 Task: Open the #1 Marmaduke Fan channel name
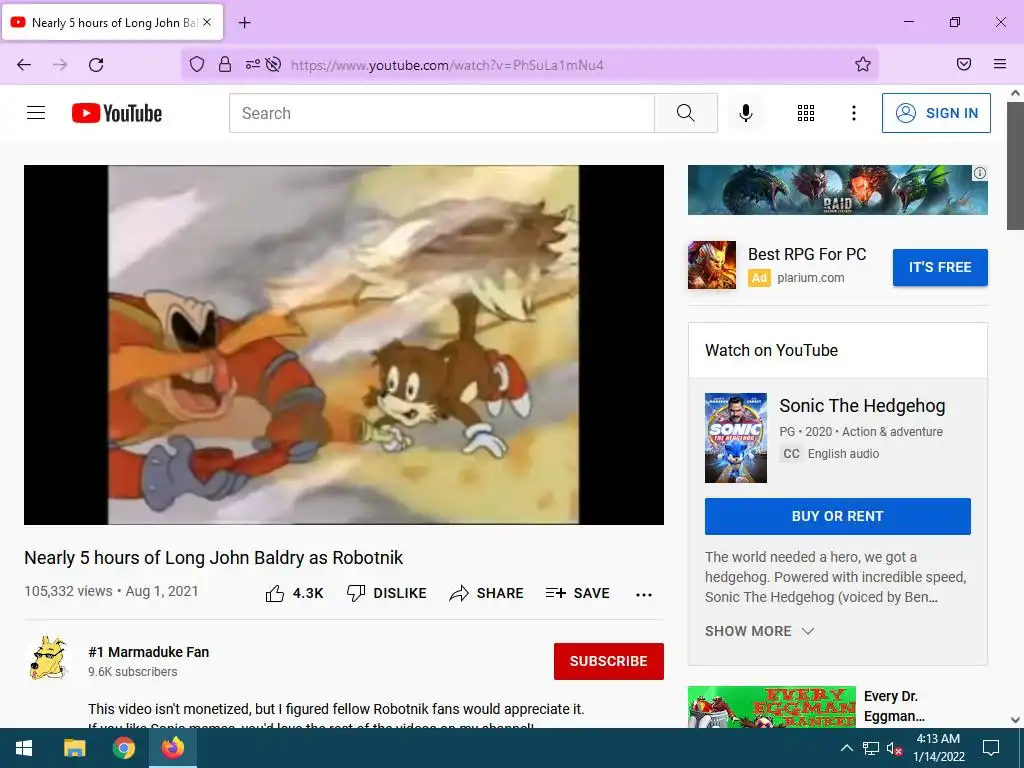point(148,652)
